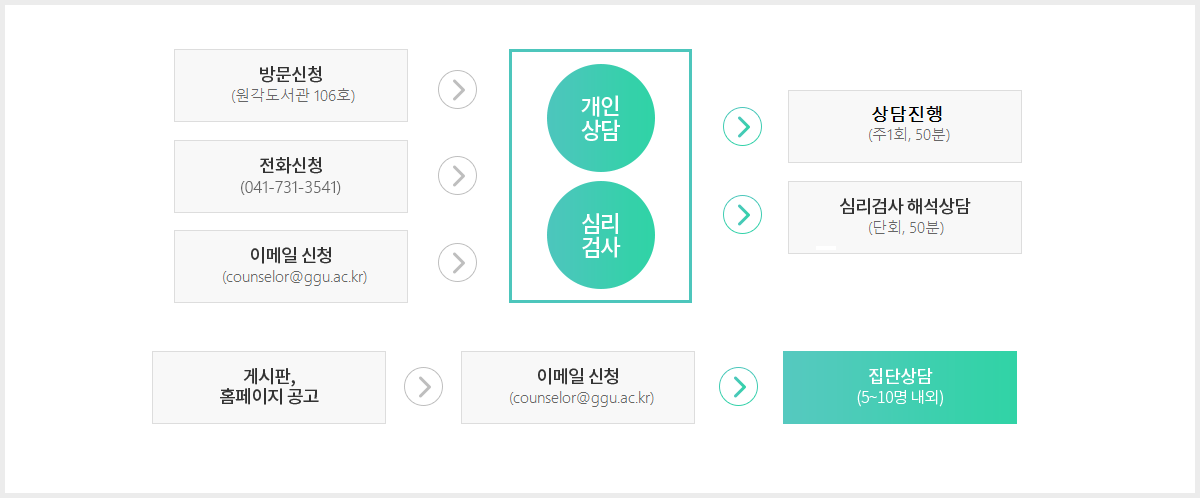Click the 게시판, 홈페이지 공고 box
Screen dimensions: 1200x498
click(x=269, y=387)
